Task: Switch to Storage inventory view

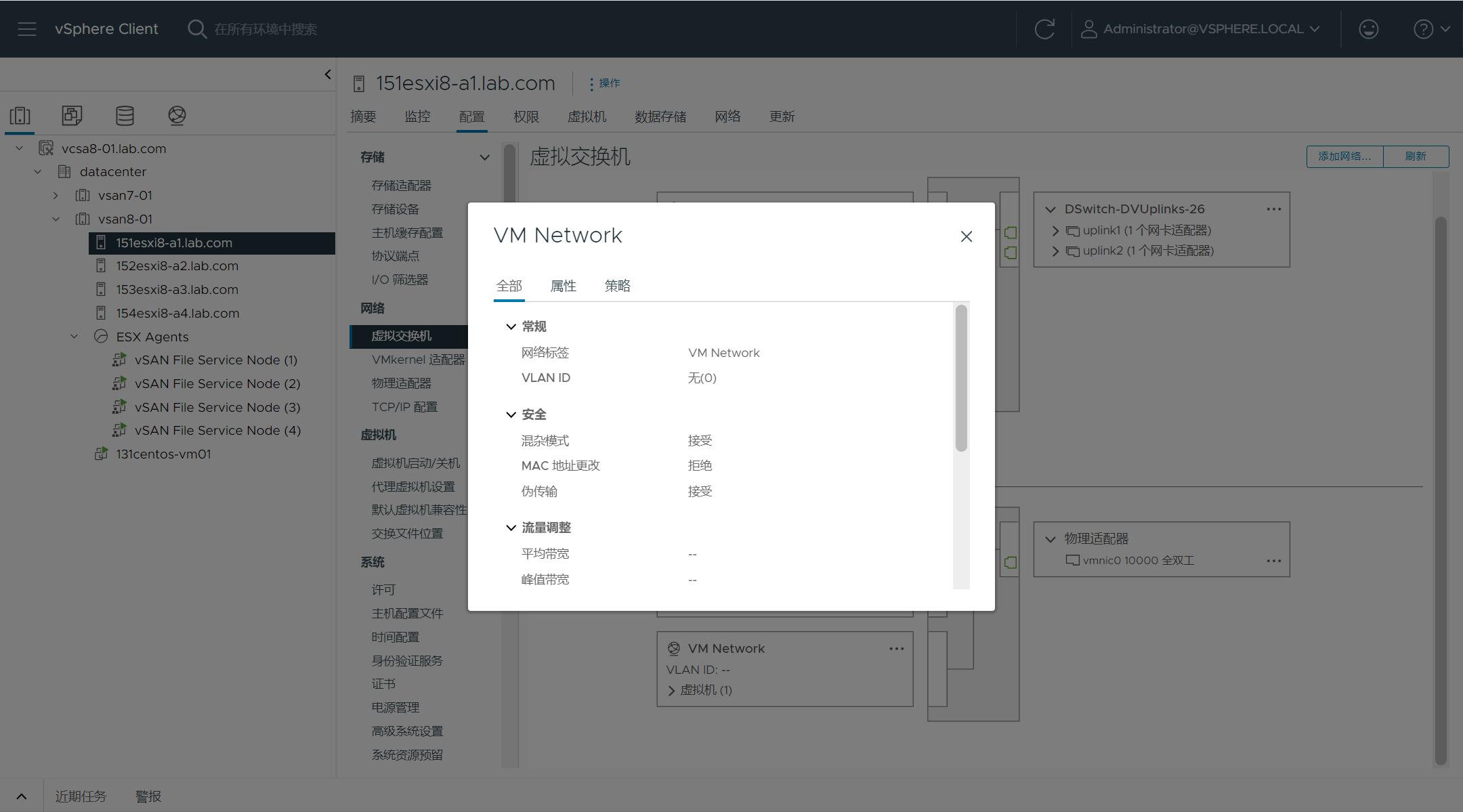Action: 125,116
